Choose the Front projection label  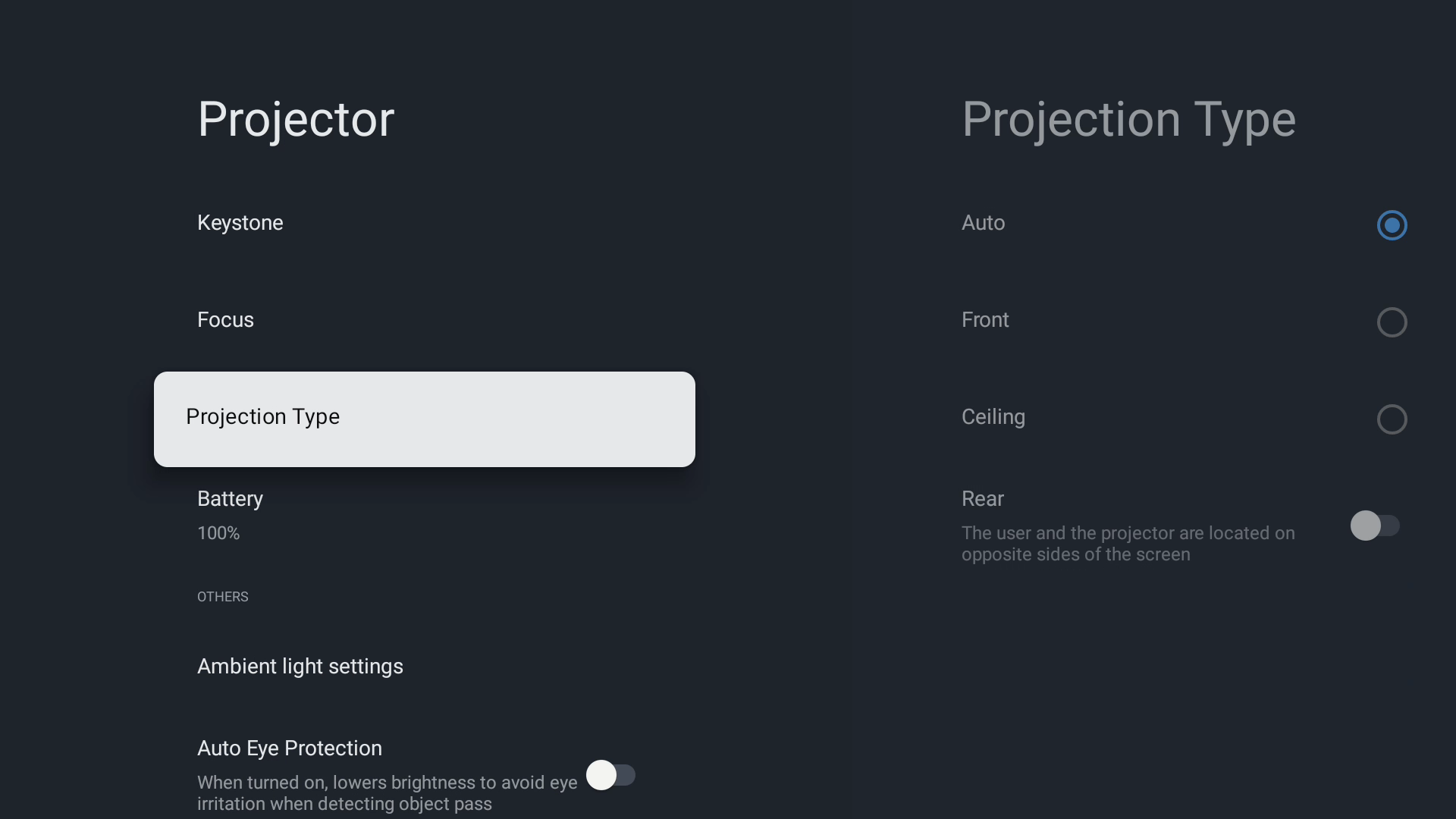pyautogui.click(x=985, y=320)
